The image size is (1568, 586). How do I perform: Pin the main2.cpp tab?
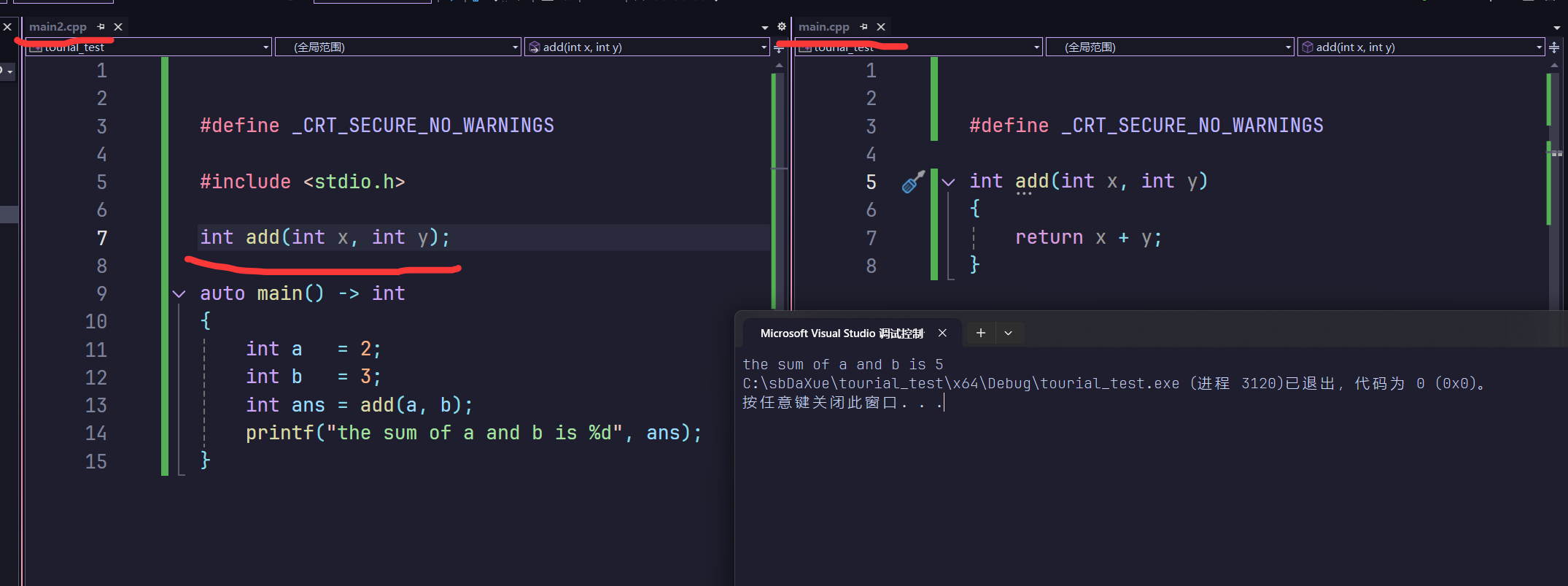[101, 27]
